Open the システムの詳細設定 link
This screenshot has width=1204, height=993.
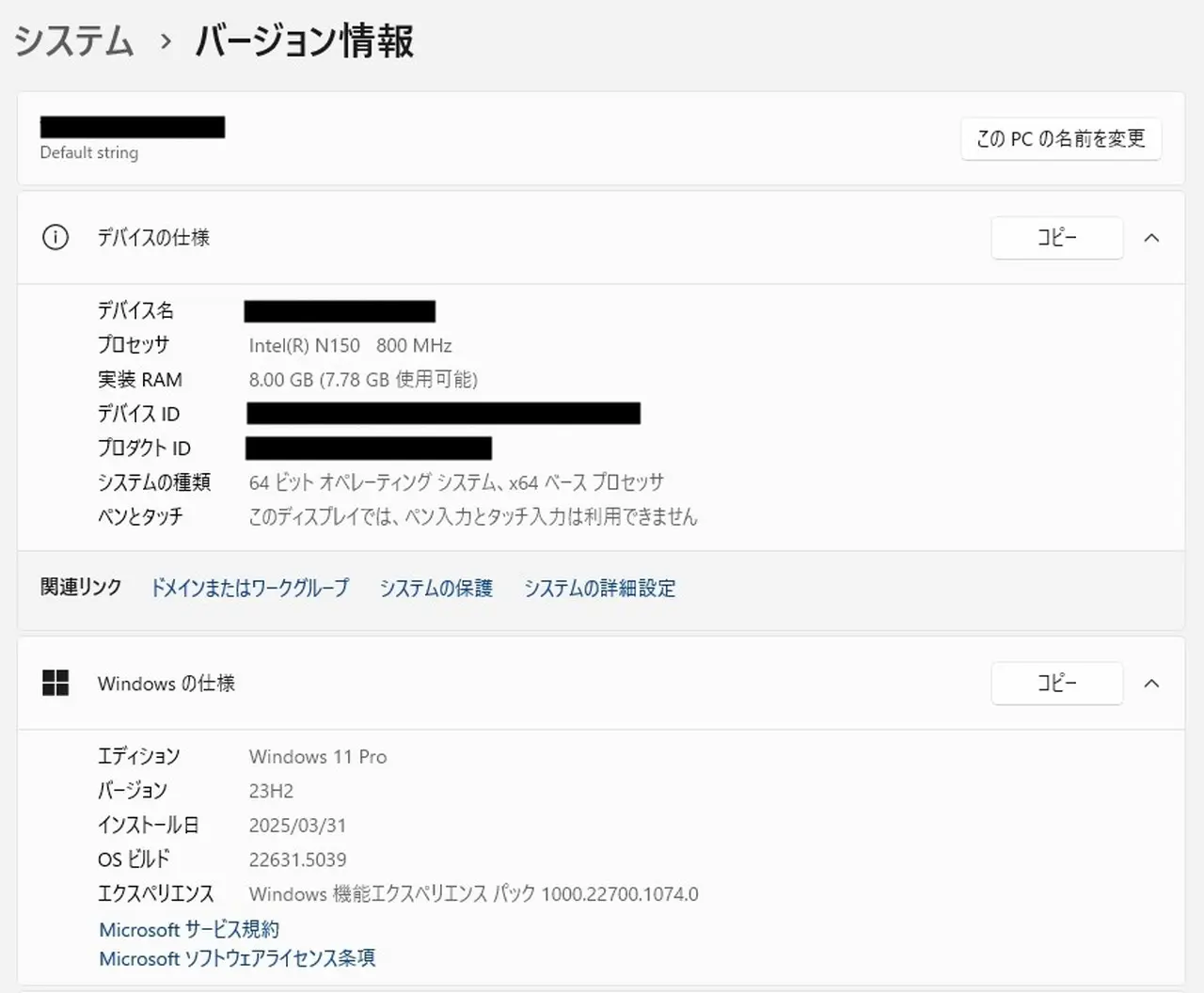[599, 589]
